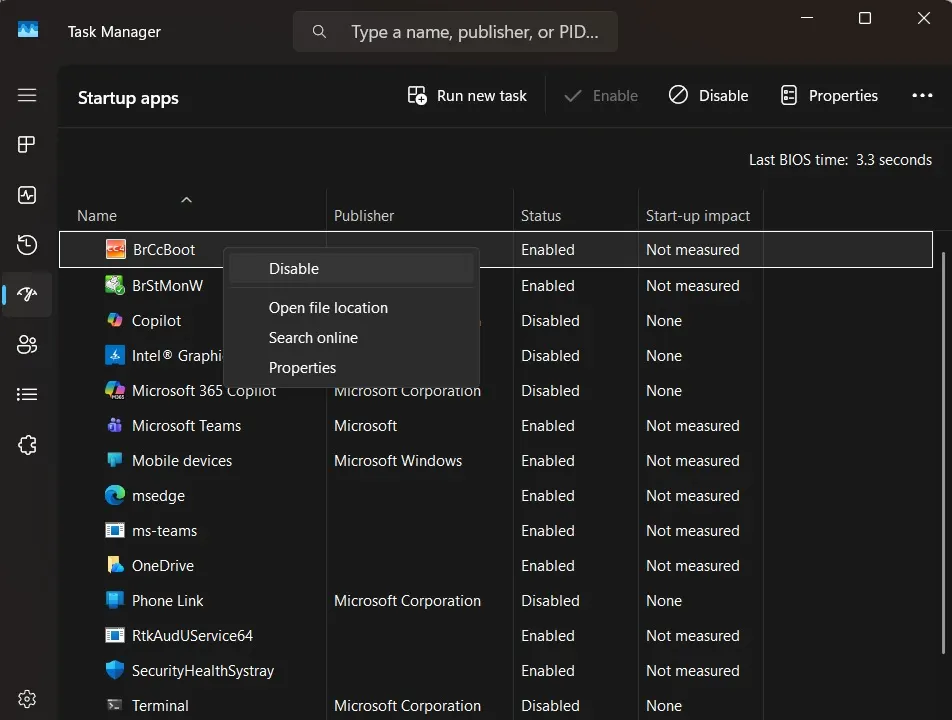Click the OneDrive startup entry icon
Screen dimensions: 952x720
pos(114,565)
